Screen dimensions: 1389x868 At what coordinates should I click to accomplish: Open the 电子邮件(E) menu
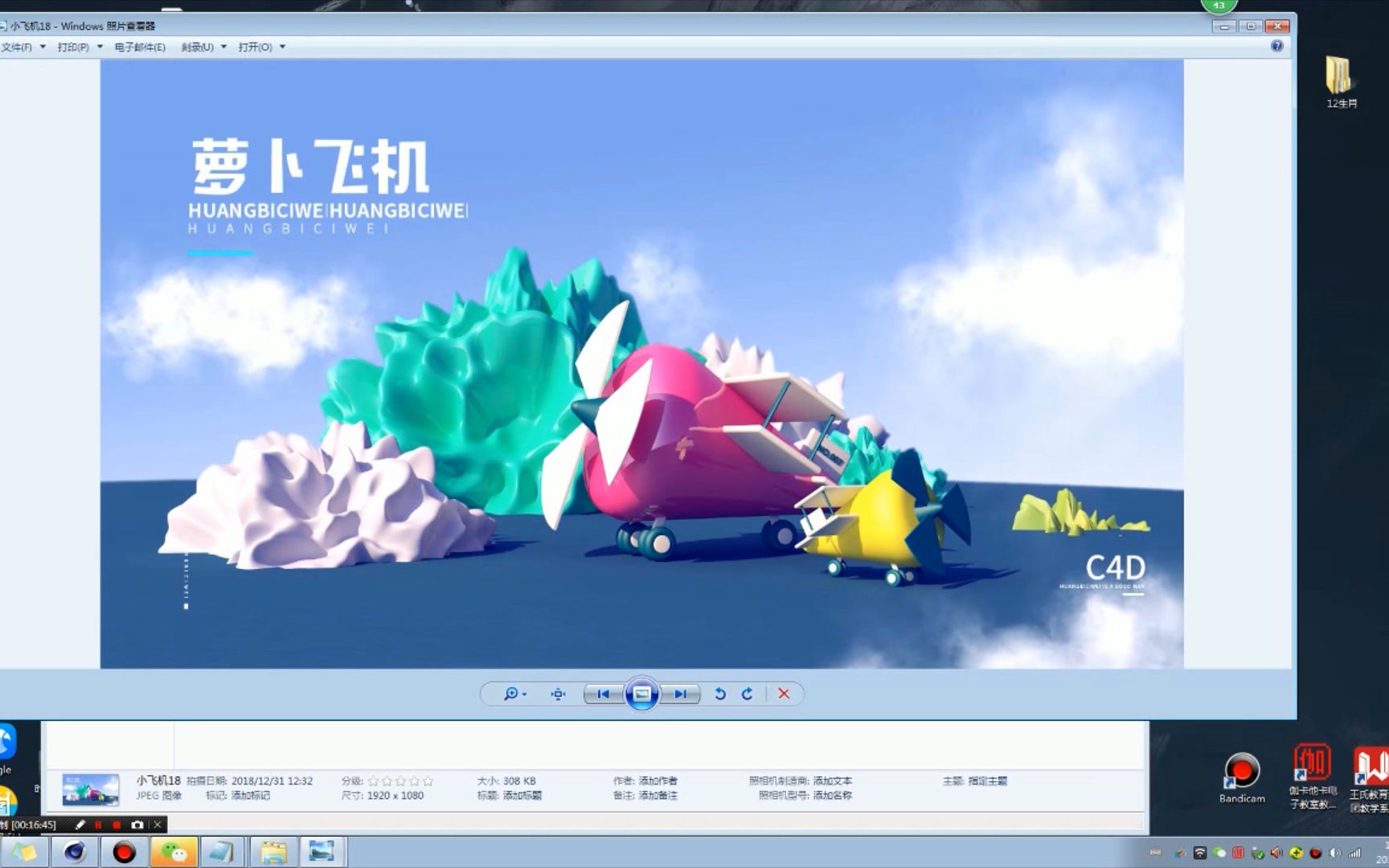(x=141, y=47)
